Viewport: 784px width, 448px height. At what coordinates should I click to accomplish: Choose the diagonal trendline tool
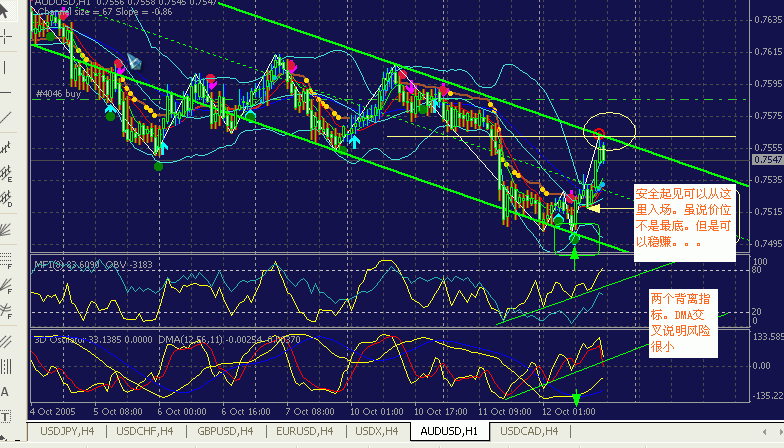point(6,118)
